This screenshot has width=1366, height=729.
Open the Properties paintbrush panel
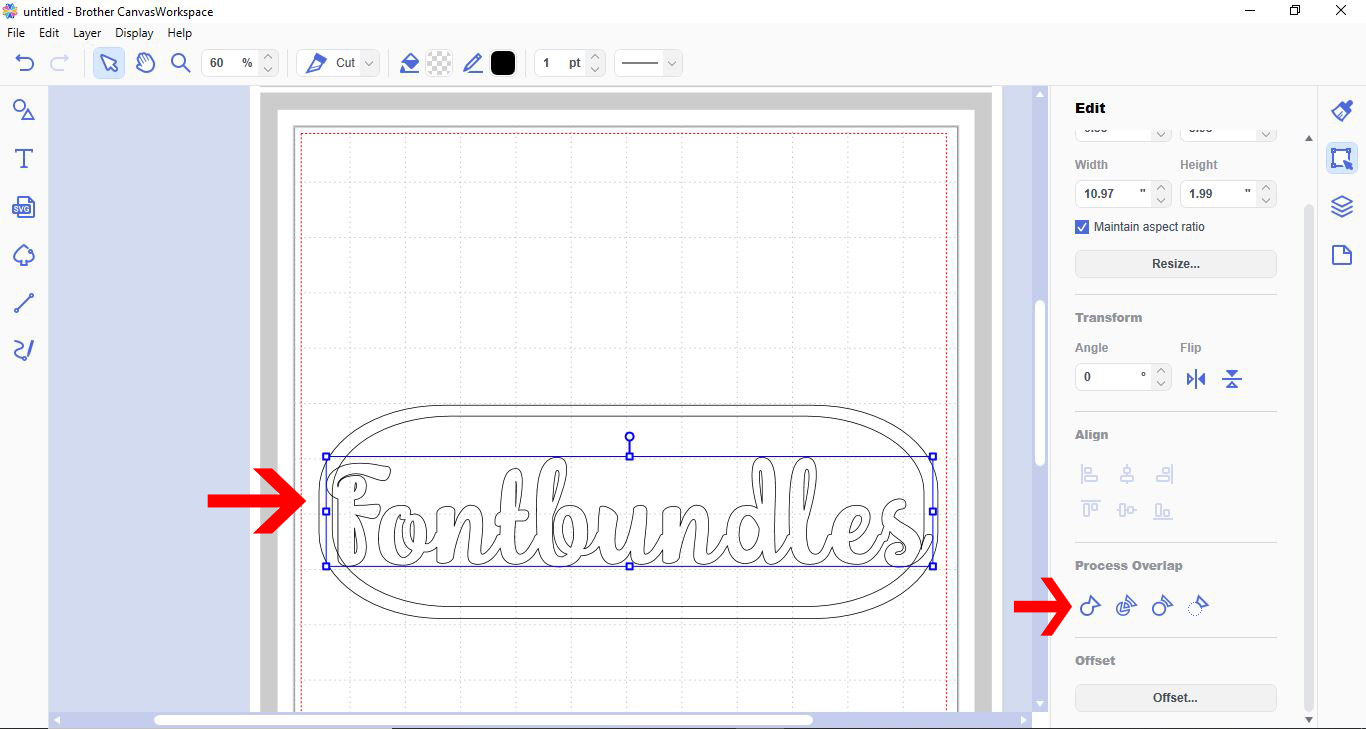[x=1342, y=110]
